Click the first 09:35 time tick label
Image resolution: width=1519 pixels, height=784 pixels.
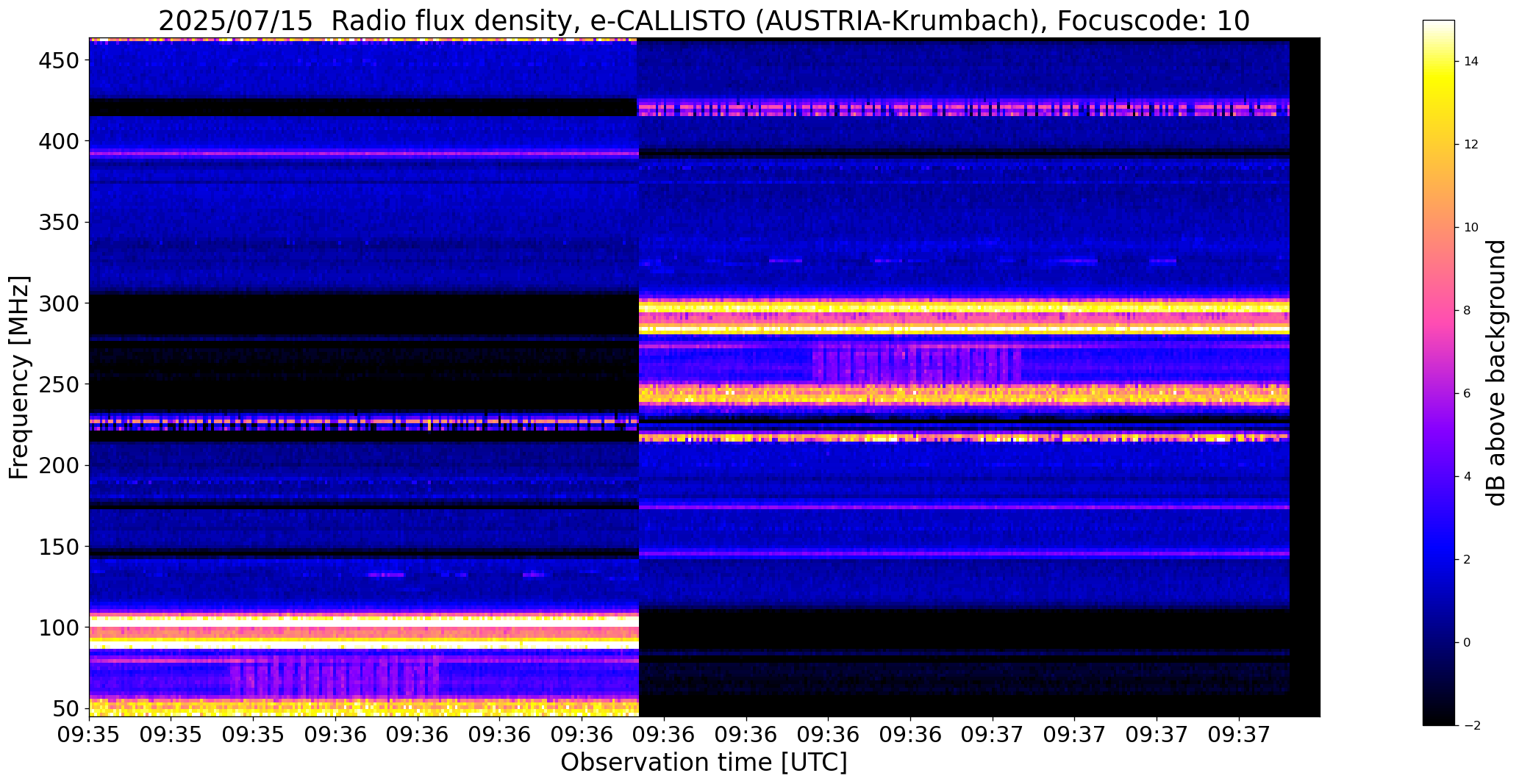tap(89, 734)
